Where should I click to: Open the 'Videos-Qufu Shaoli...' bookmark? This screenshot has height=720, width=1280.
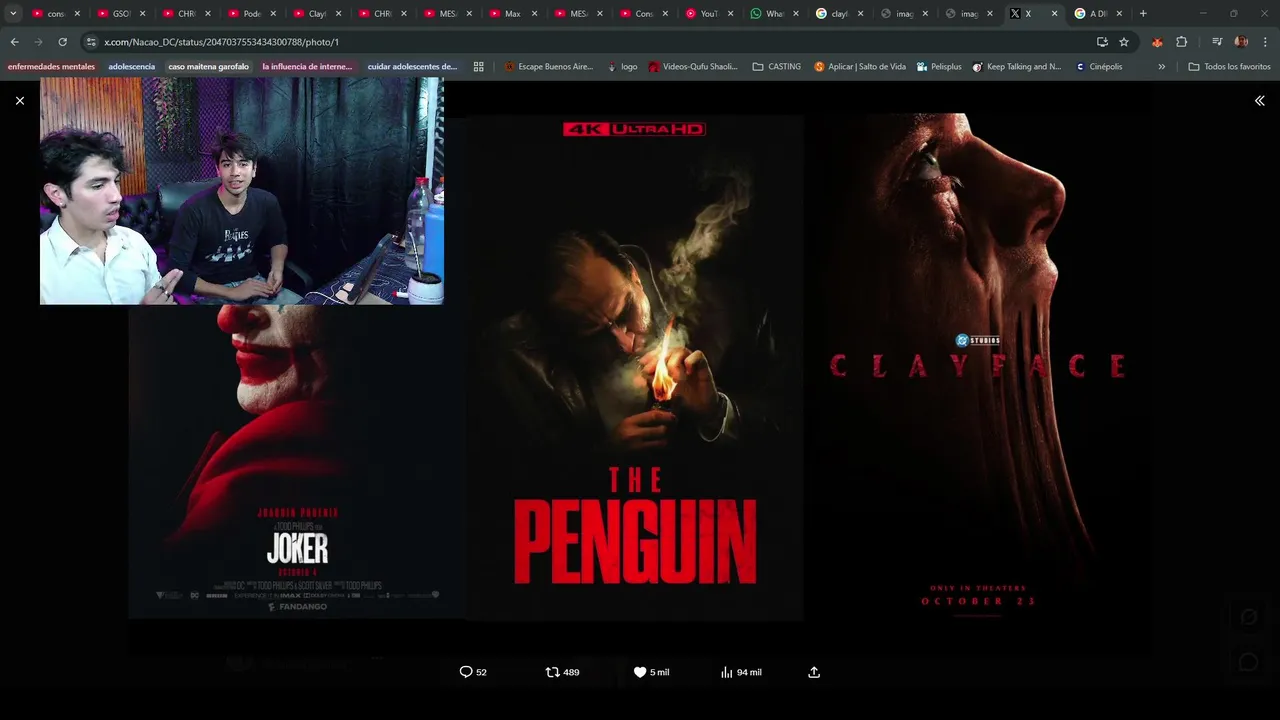click(x=693, y=67)
